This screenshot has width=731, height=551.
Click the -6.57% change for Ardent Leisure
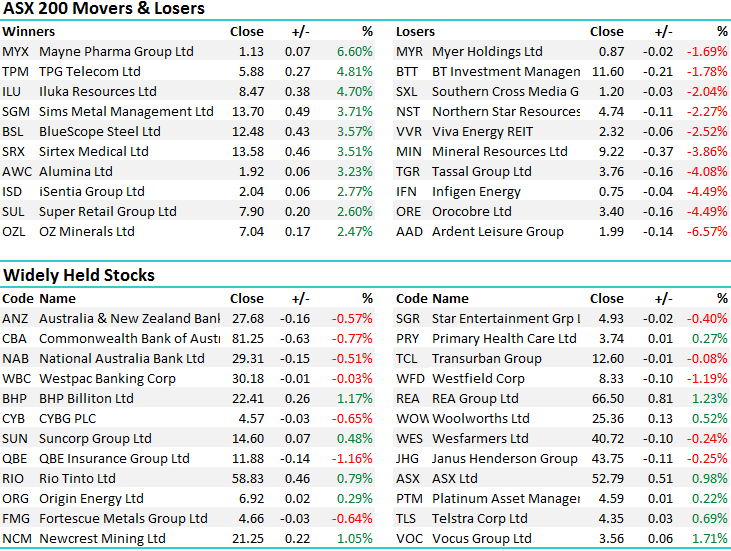(x=707, y=231)
